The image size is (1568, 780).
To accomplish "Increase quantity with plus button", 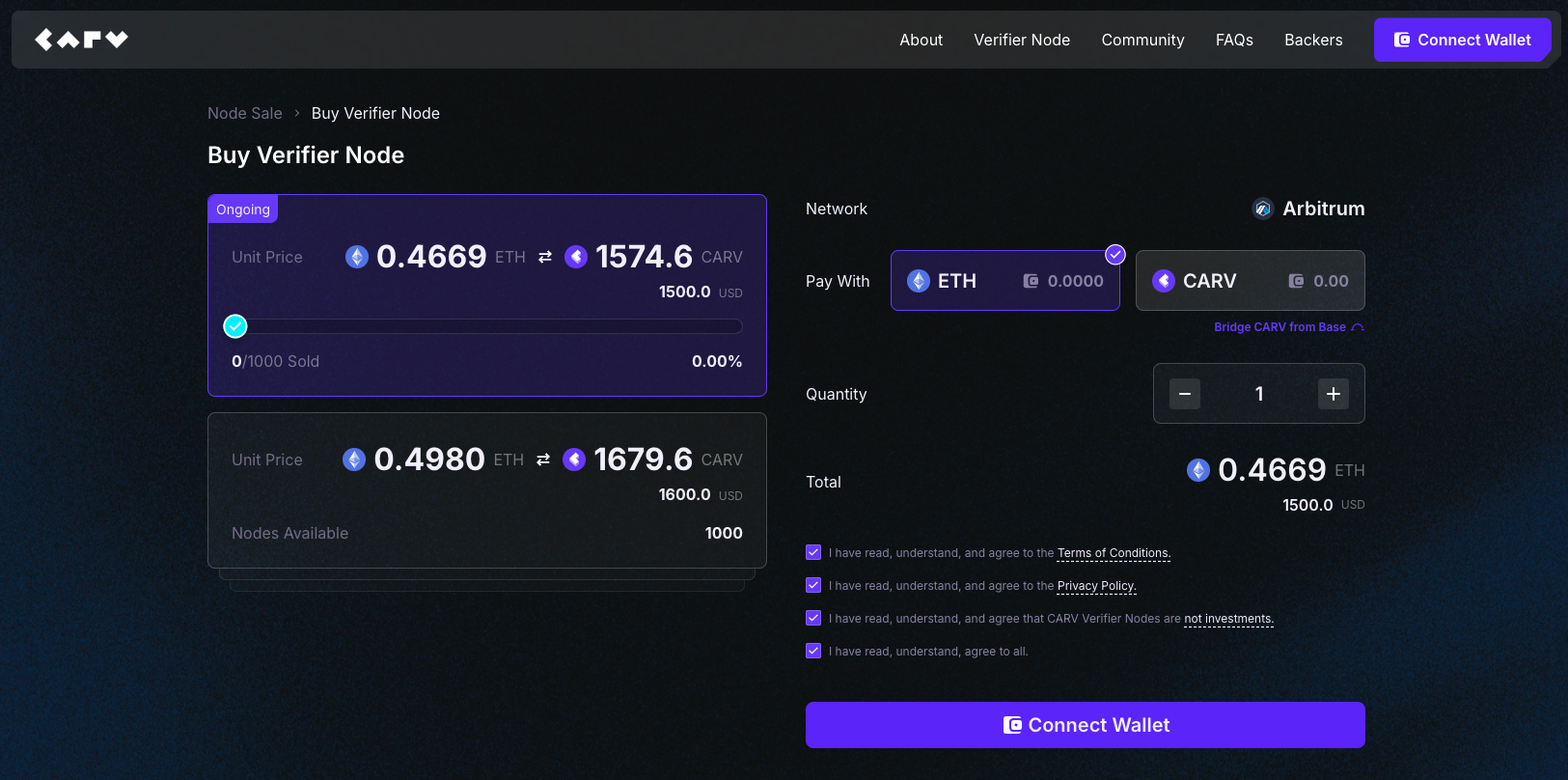I will coord(1334,394).
